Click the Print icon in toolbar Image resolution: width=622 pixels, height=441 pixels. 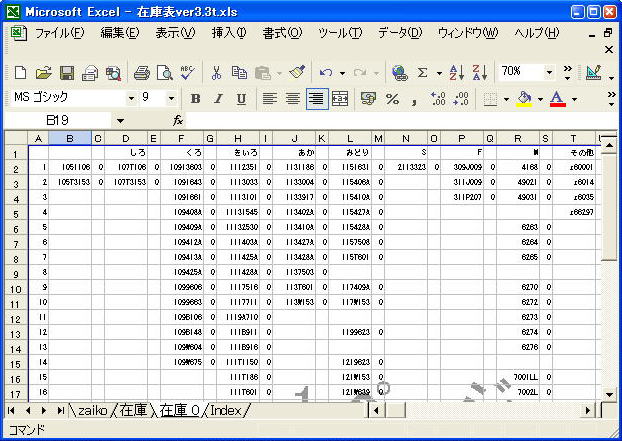[141, 73]
